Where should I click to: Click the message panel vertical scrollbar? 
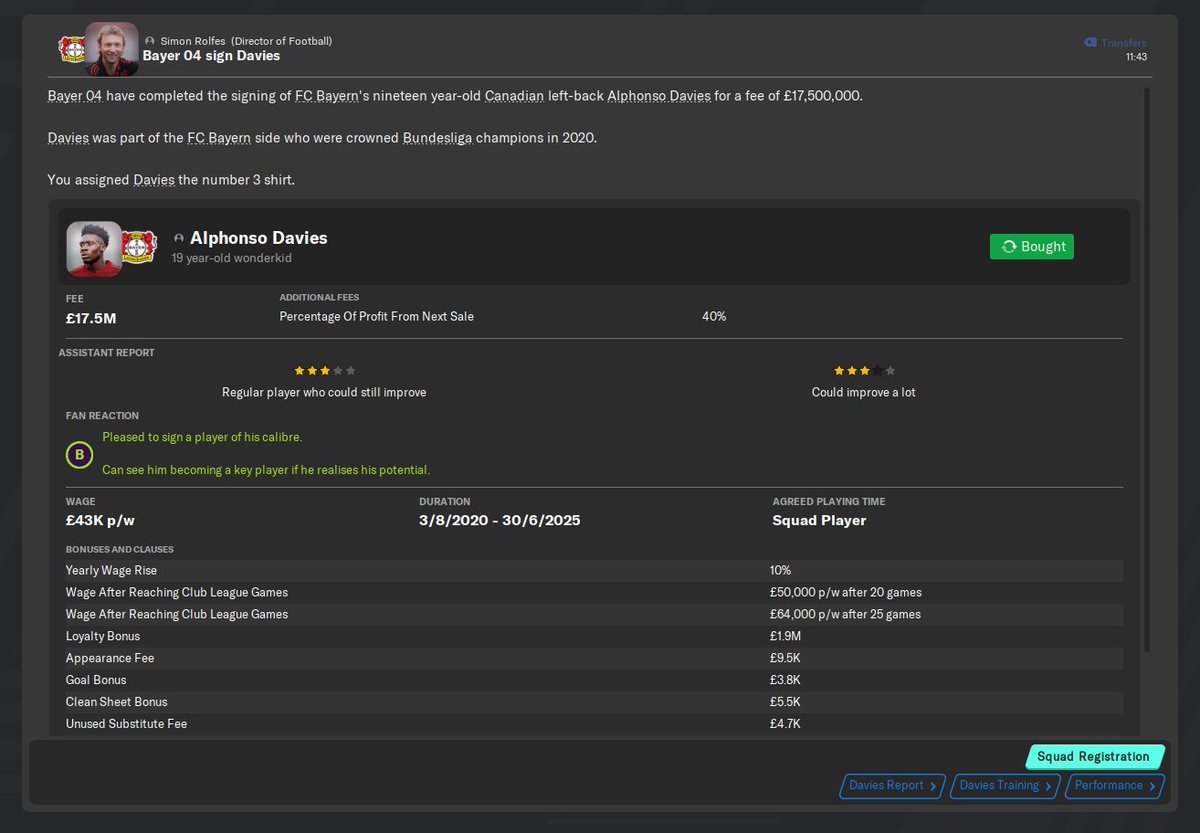(1147, 370)
